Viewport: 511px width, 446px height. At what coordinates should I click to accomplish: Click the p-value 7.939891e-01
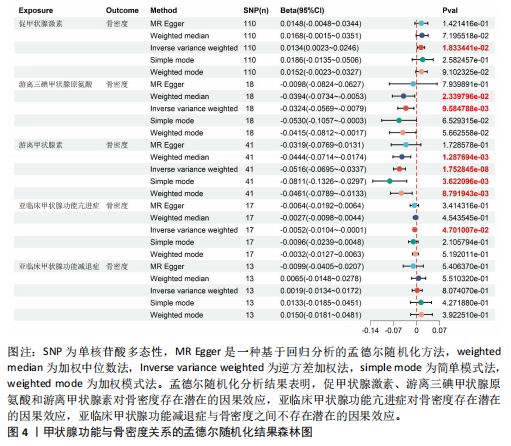pos(465,84)
